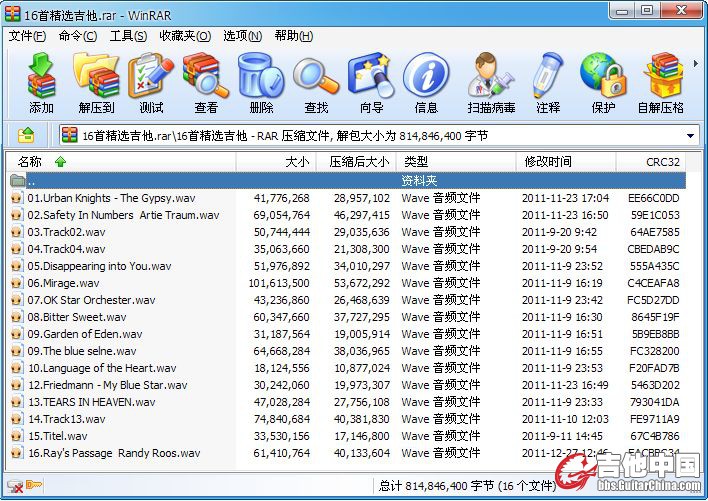Image resolution: width=708 pixels, height=501 pixels.
Task: Click the date 2011-11-10 12:03
Action: (565, 419)
